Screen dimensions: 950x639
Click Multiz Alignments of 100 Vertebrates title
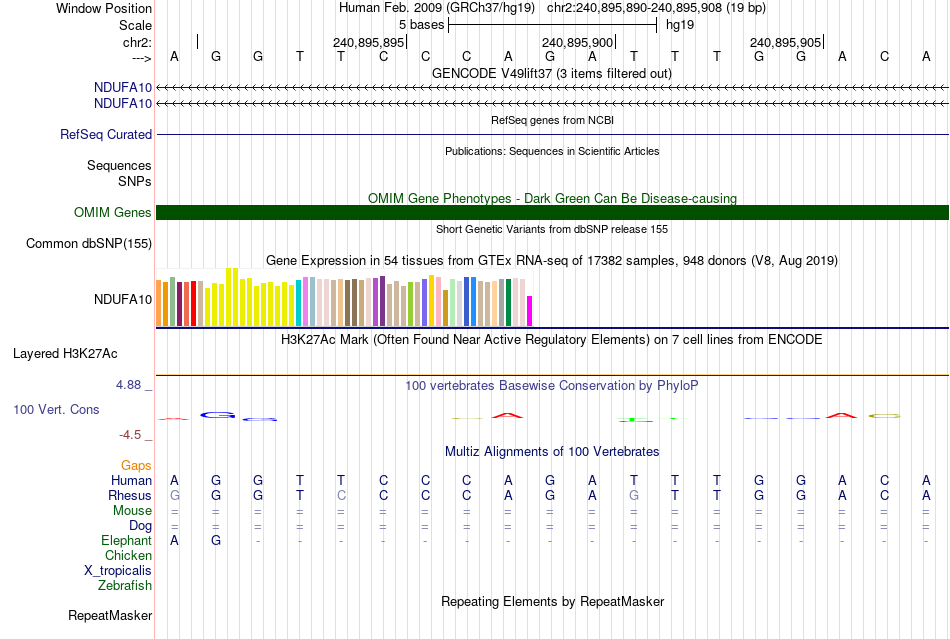point(552,451)
